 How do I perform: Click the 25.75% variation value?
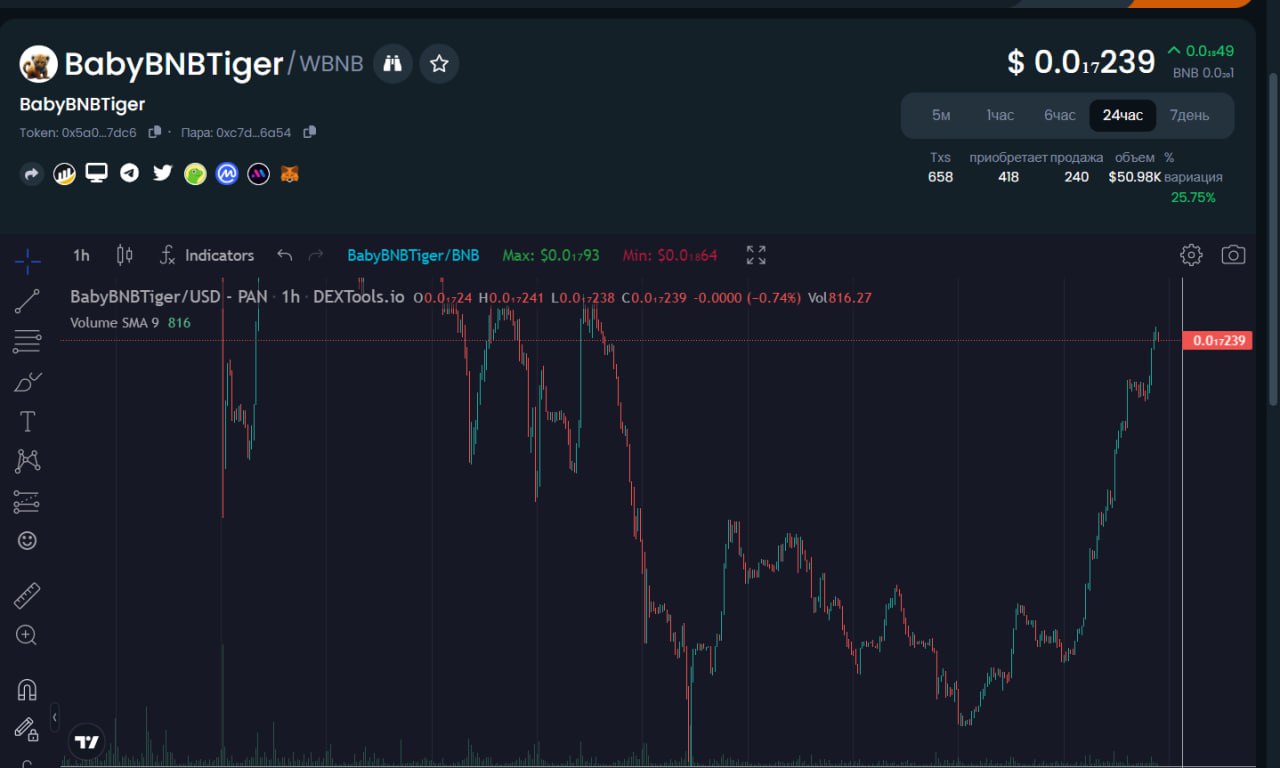[x=1193, y=198]
